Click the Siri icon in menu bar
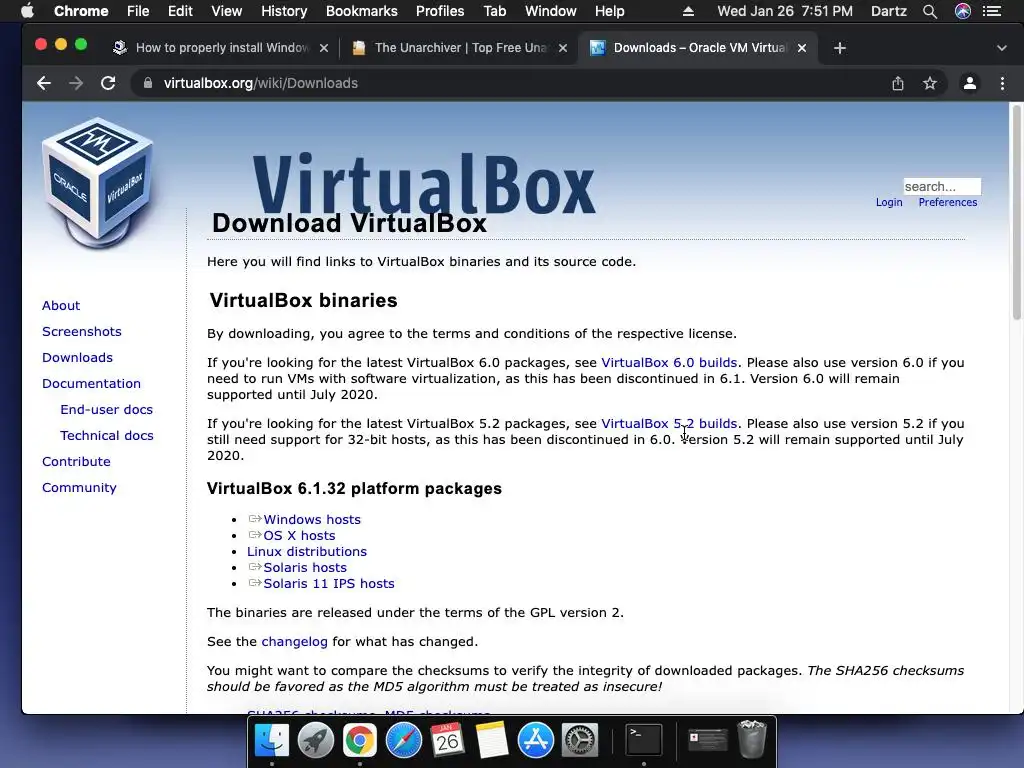 (963, 11)
